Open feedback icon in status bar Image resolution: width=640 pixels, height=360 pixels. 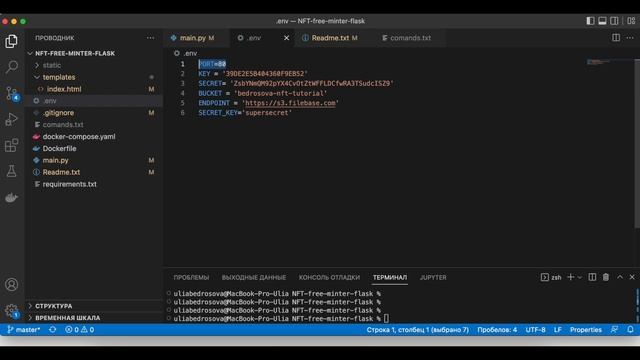(x=614, y=329)
